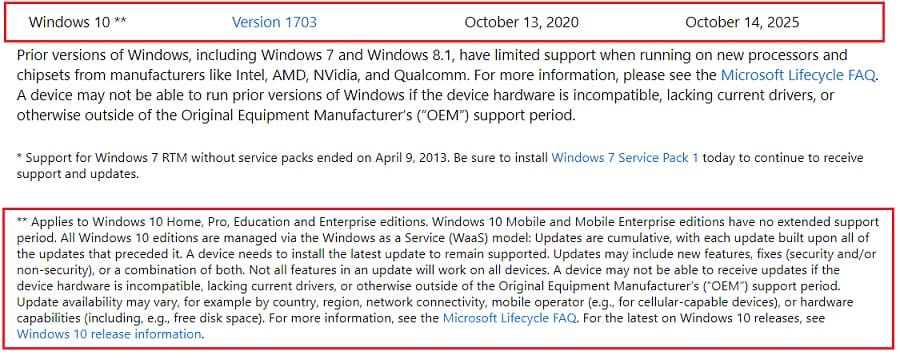This screenshot has width=900, height=364.
Task: Follow the Windows 7 Service Pack 1 link
Action: point(625,157)
